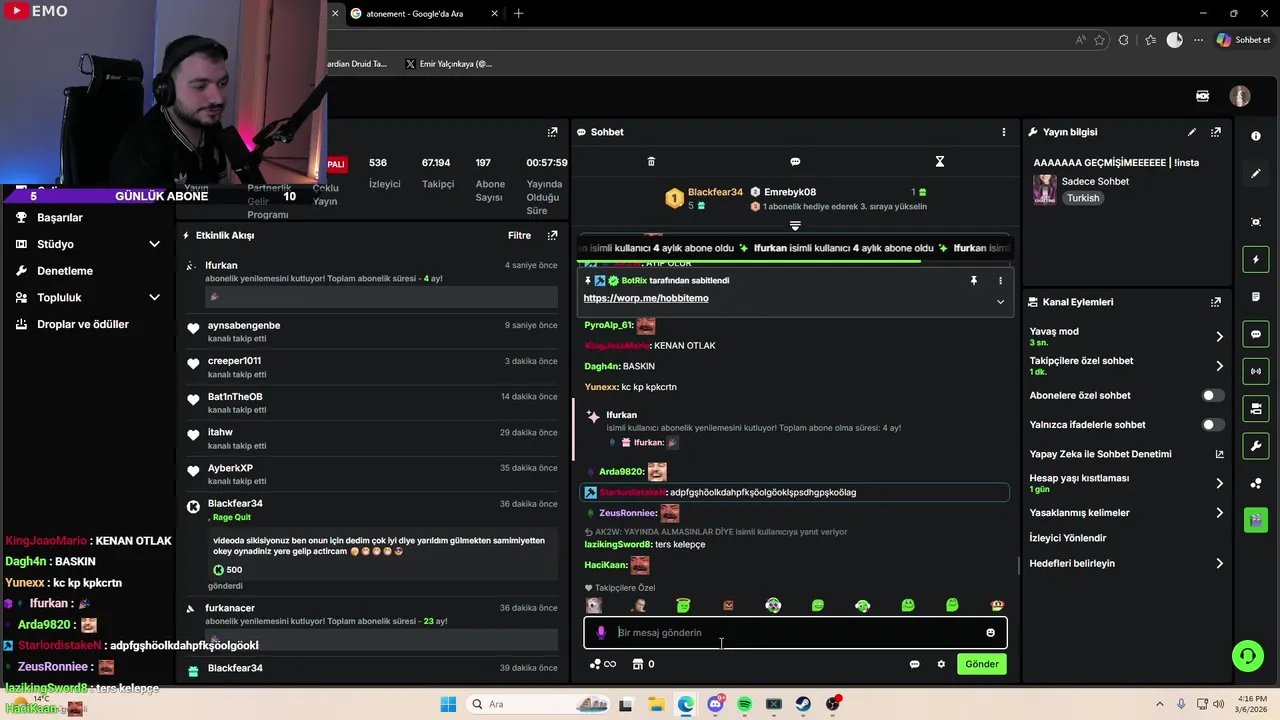Click the lightning bolt icon in right sidebar
The height and width of the screenshot is (720, 1280).
pyautogui.click(x=1256, y=260)
